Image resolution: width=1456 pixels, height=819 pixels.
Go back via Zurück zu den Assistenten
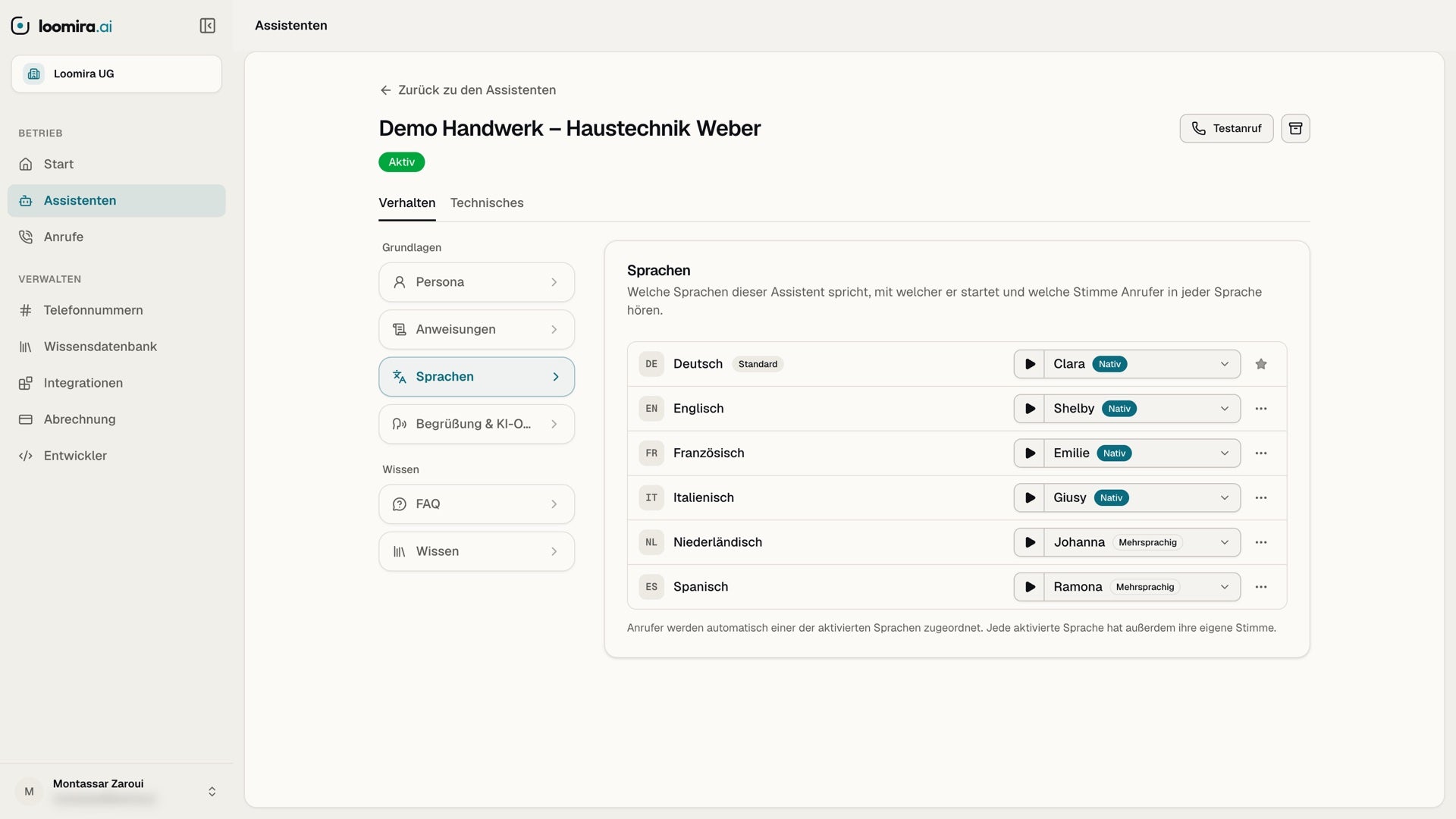[x=468, y=90]
